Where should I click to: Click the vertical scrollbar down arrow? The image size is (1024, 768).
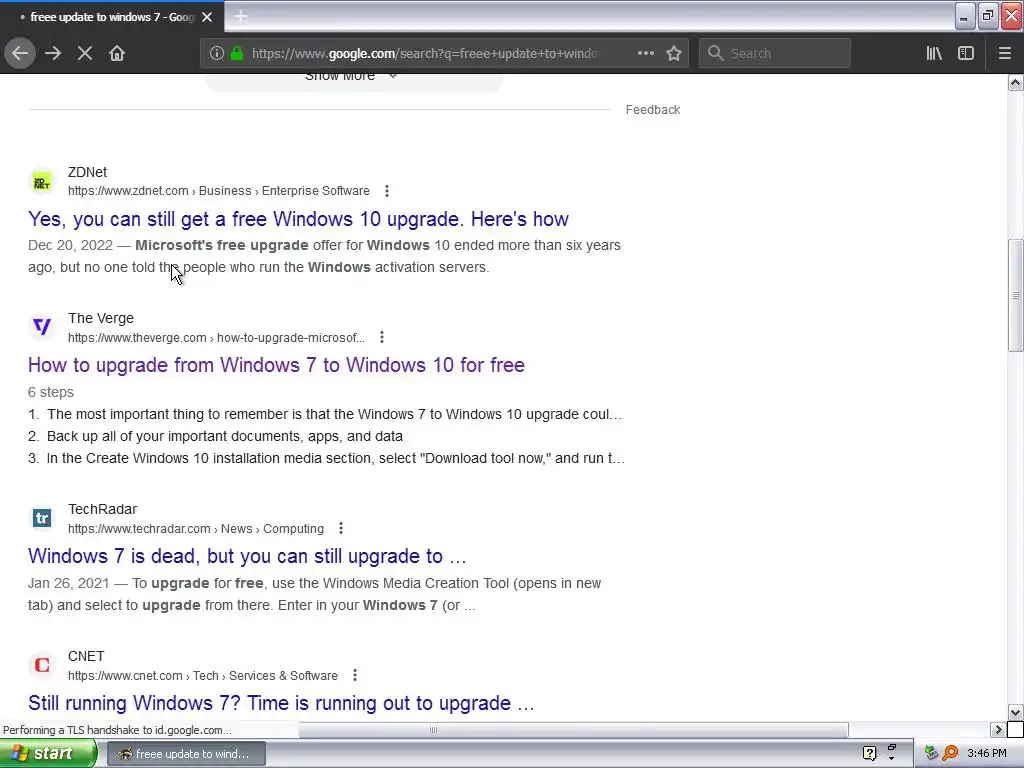(1016, 712)
